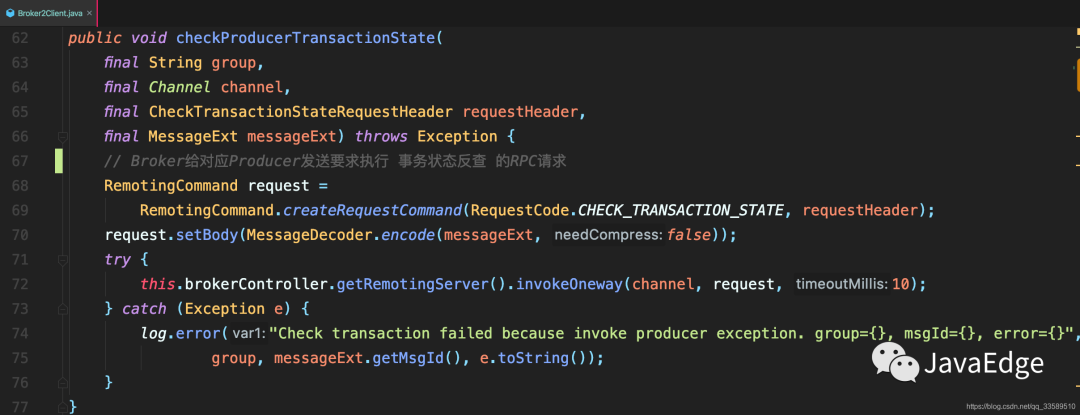The width and height of the screenshot is (1080, 415).
Task: Select the Broker2Client.java editor tab
Action: (x=49, y=12)
